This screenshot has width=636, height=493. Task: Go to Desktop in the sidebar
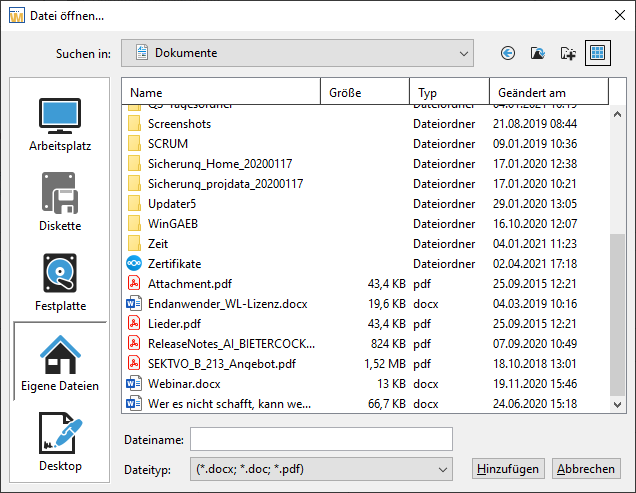60,442
